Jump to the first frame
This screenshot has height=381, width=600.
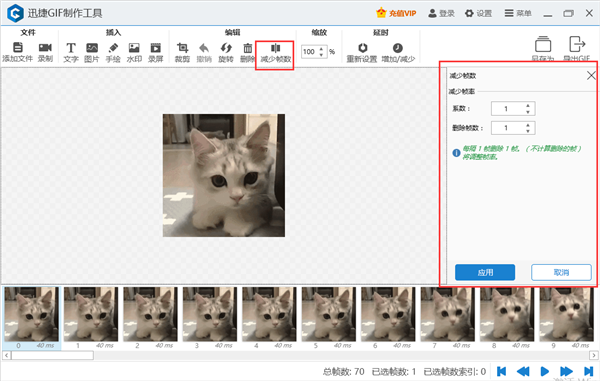click(501, 371)
